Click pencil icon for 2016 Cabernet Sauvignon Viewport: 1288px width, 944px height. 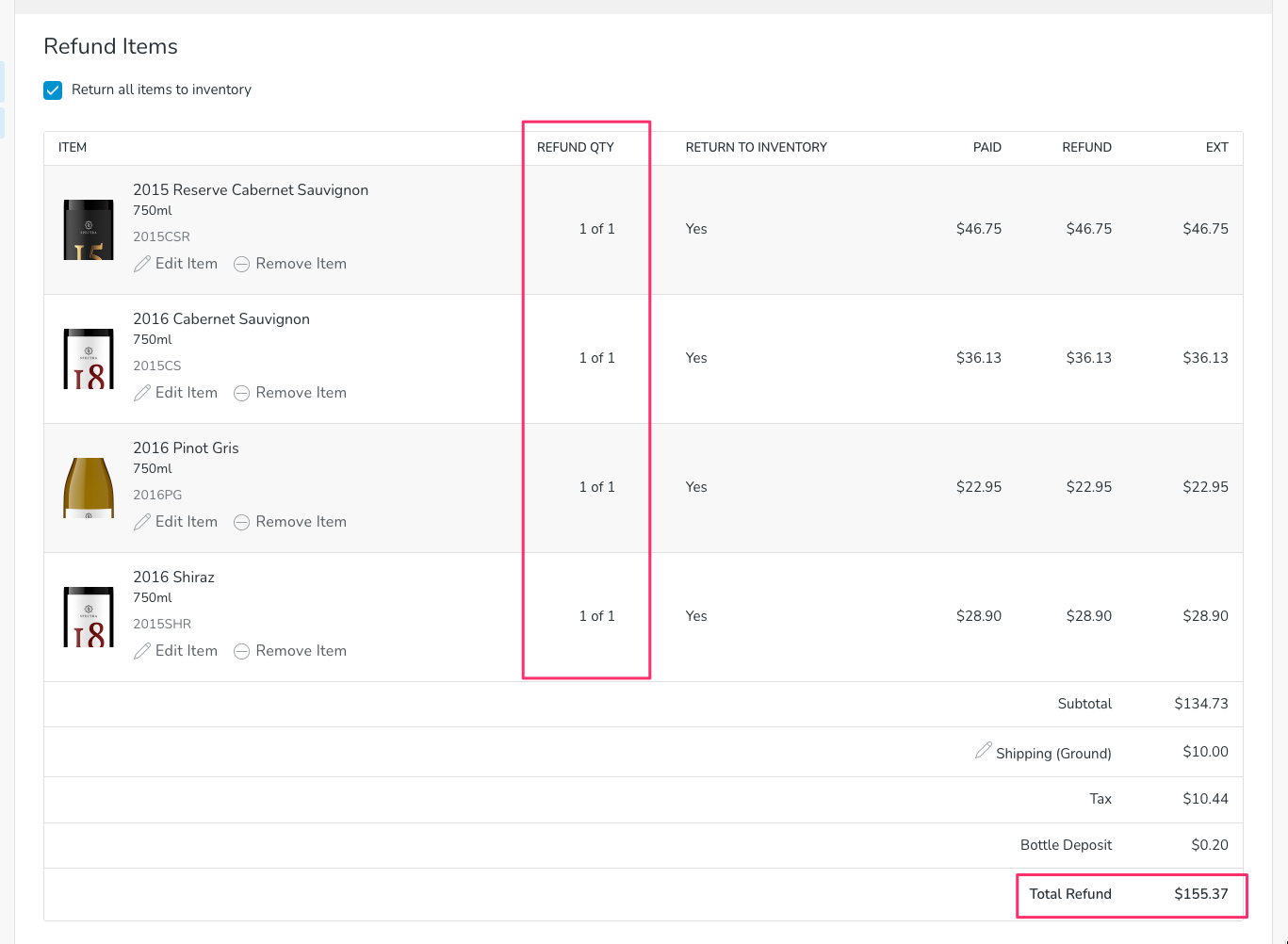[142, 393]
